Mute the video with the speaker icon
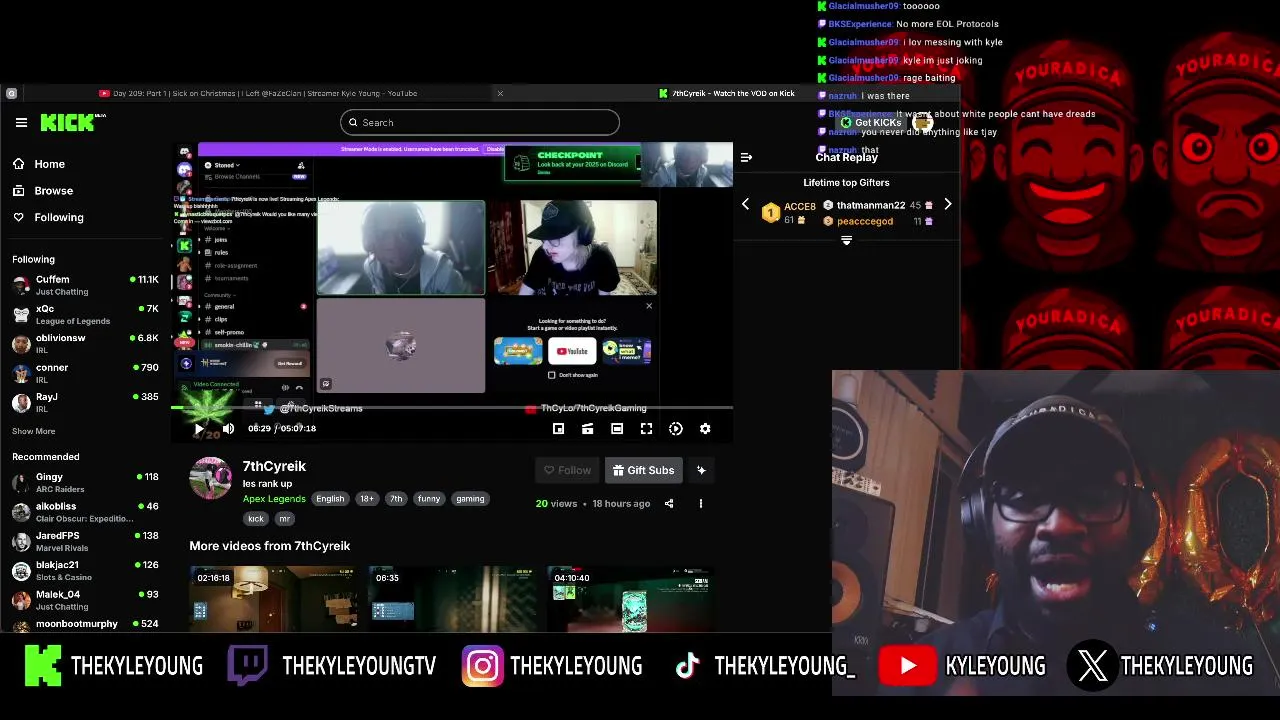The width and height of the screenshot is (1280, 720). [x=228, y=428]
